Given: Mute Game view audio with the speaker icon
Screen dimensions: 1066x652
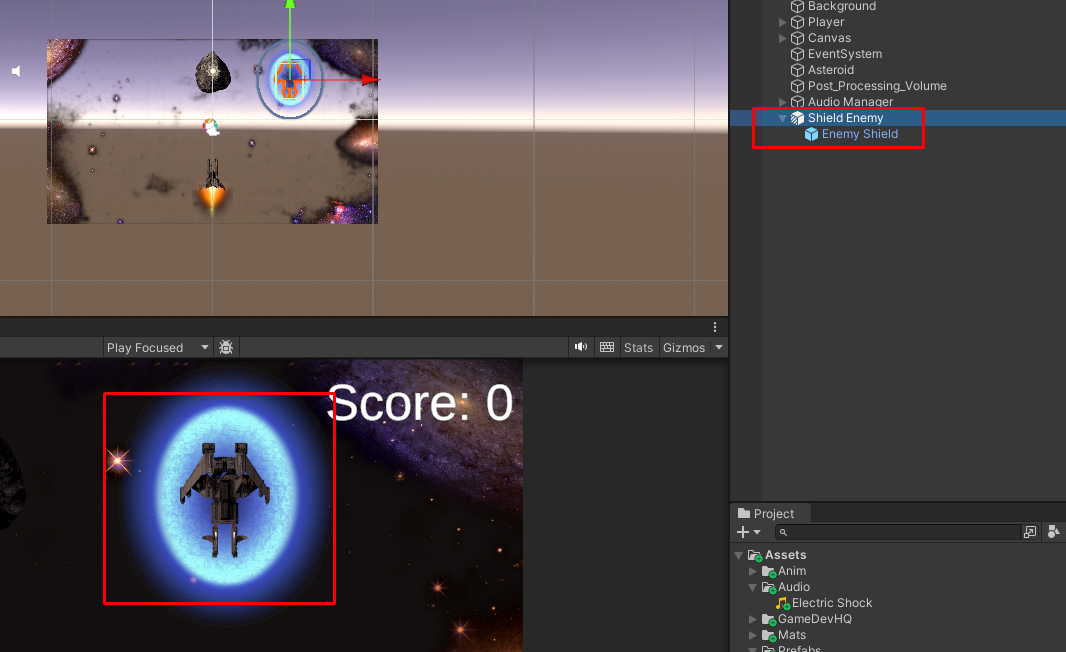Looking at the screenshot, I should [580, 347].
